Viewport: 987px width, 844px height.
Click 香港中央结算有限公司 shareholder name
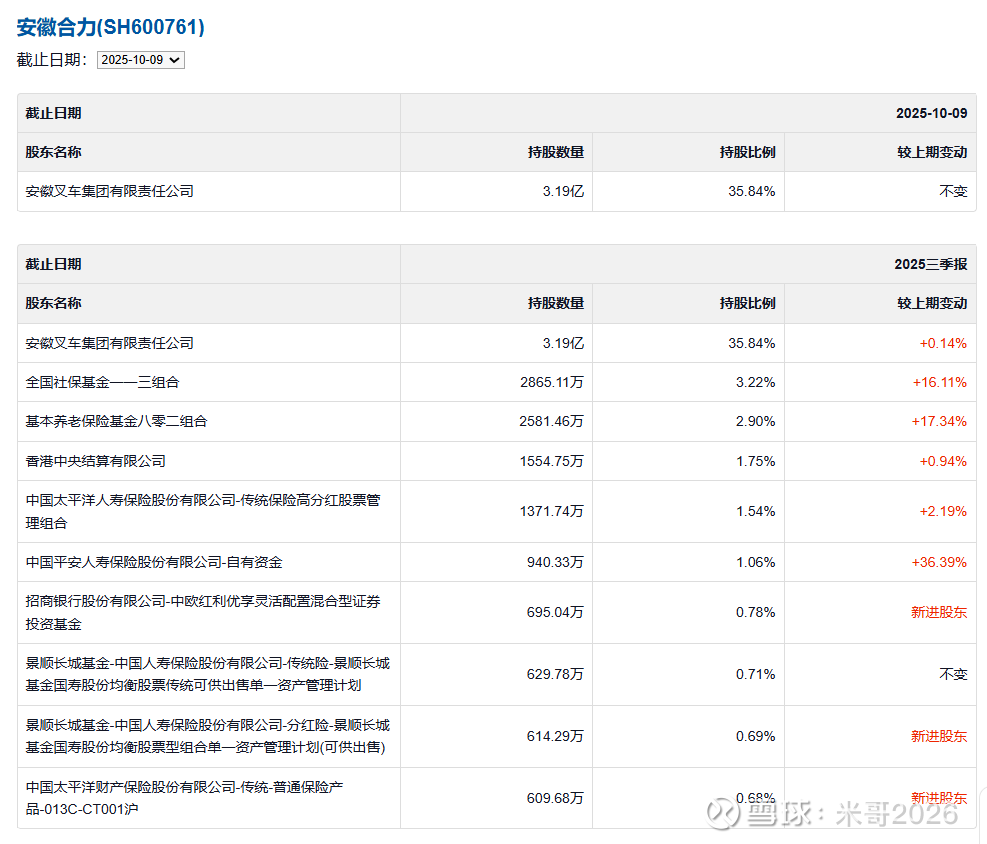(x=96, y=461)
